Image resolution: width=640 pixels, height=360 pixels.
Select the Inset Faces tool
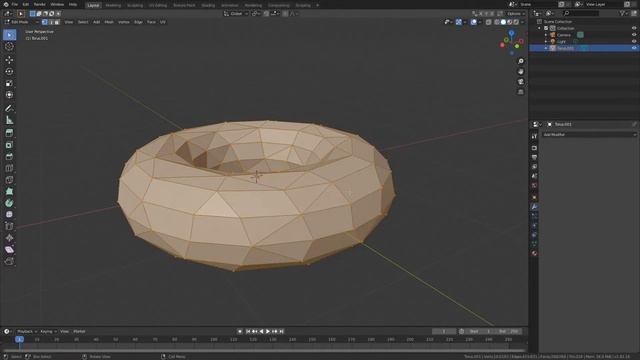tap(9, 145)
